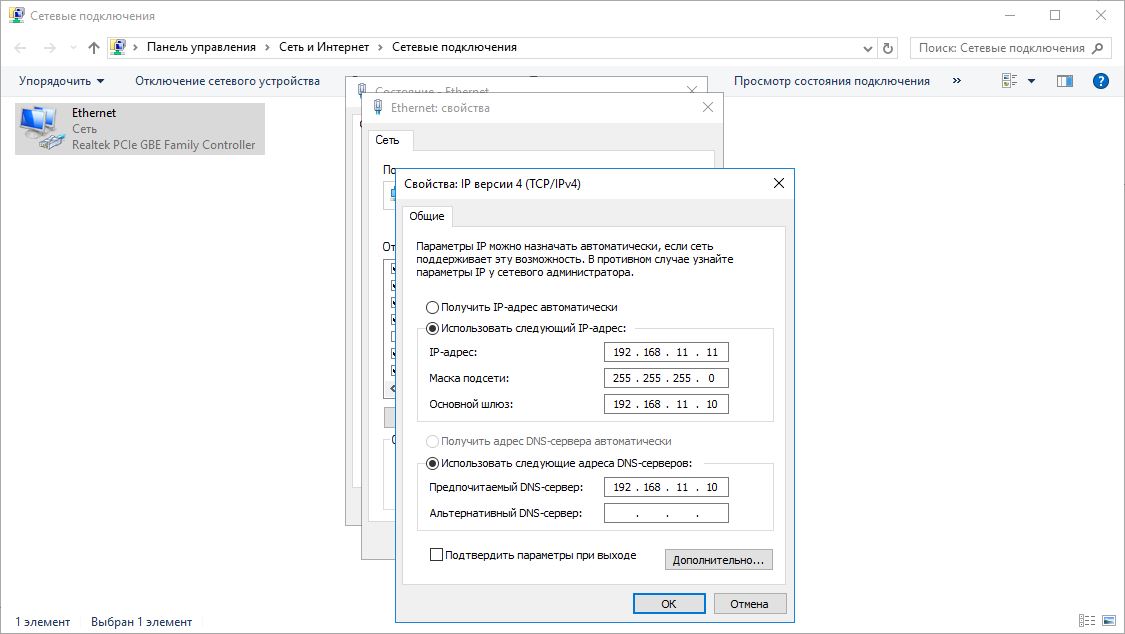Switch to large icons view in status bar

point(1107,621)
